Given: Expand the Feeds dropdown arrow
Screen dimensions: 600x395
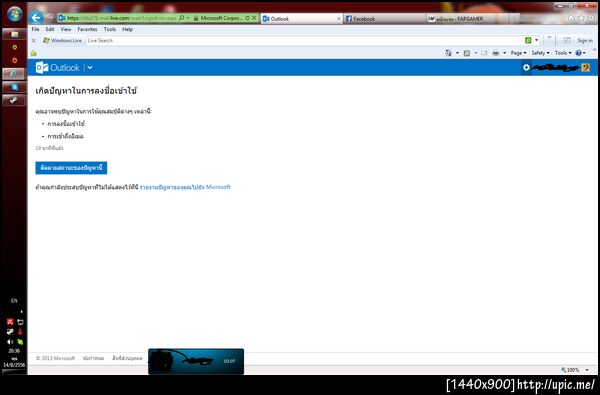Looking at the screenshot, I should tap(476, 53).
